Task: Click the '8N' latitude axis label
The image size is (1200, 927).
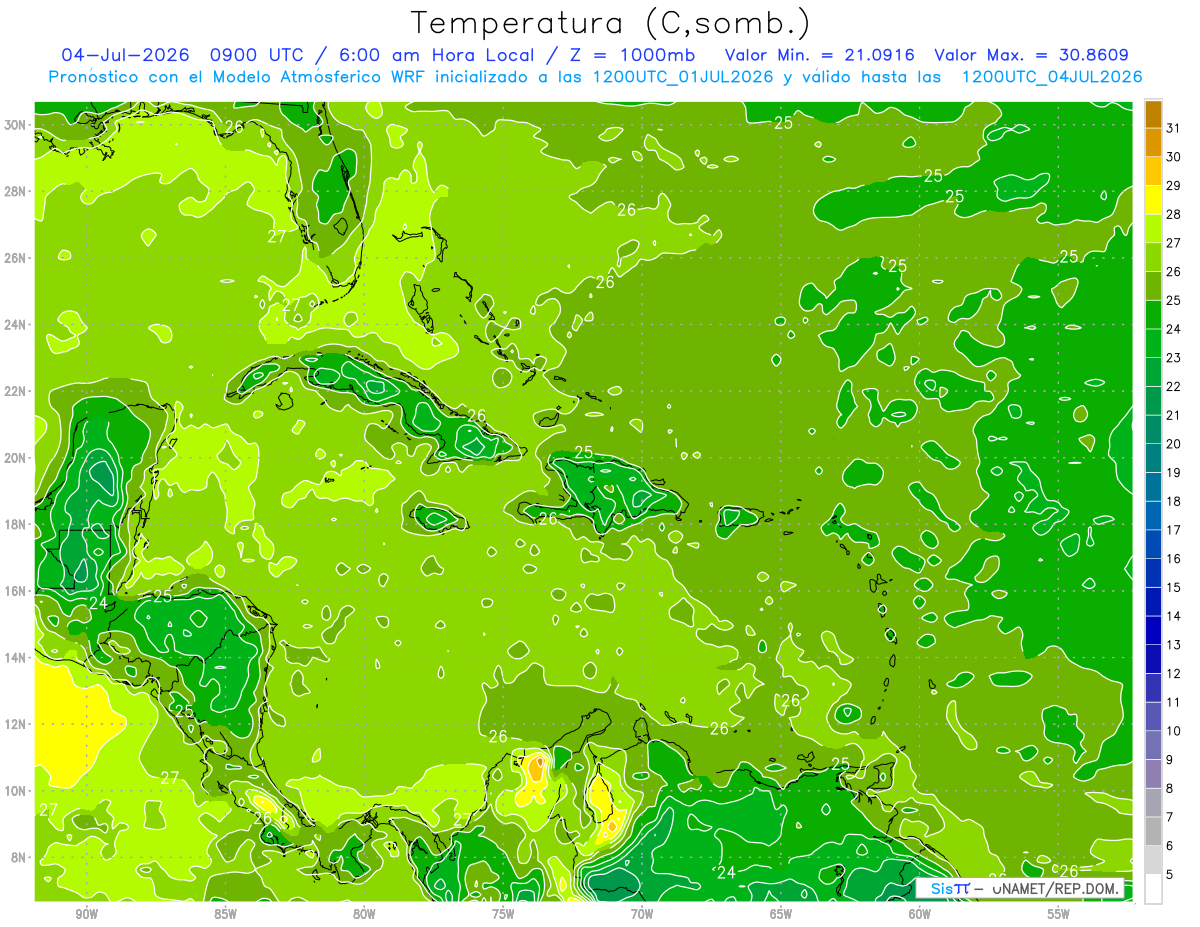Action: (20, 858)
